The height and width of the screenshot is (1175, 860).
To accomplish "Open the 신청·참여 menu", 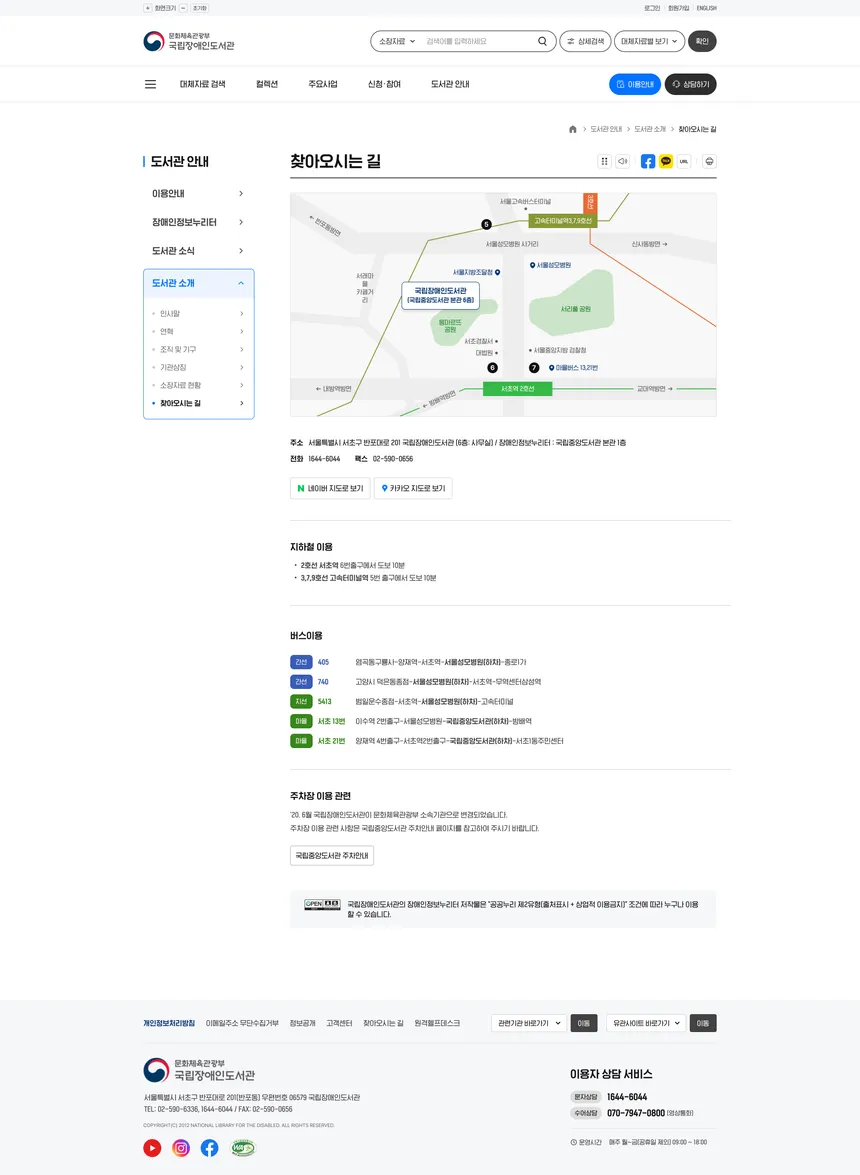I will click(x=384, y=85).
